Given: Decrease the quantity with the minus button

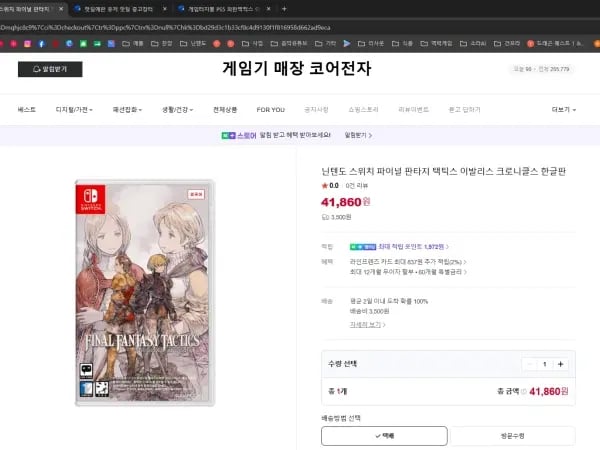Looking at the screenshot, I should [530, 364].
